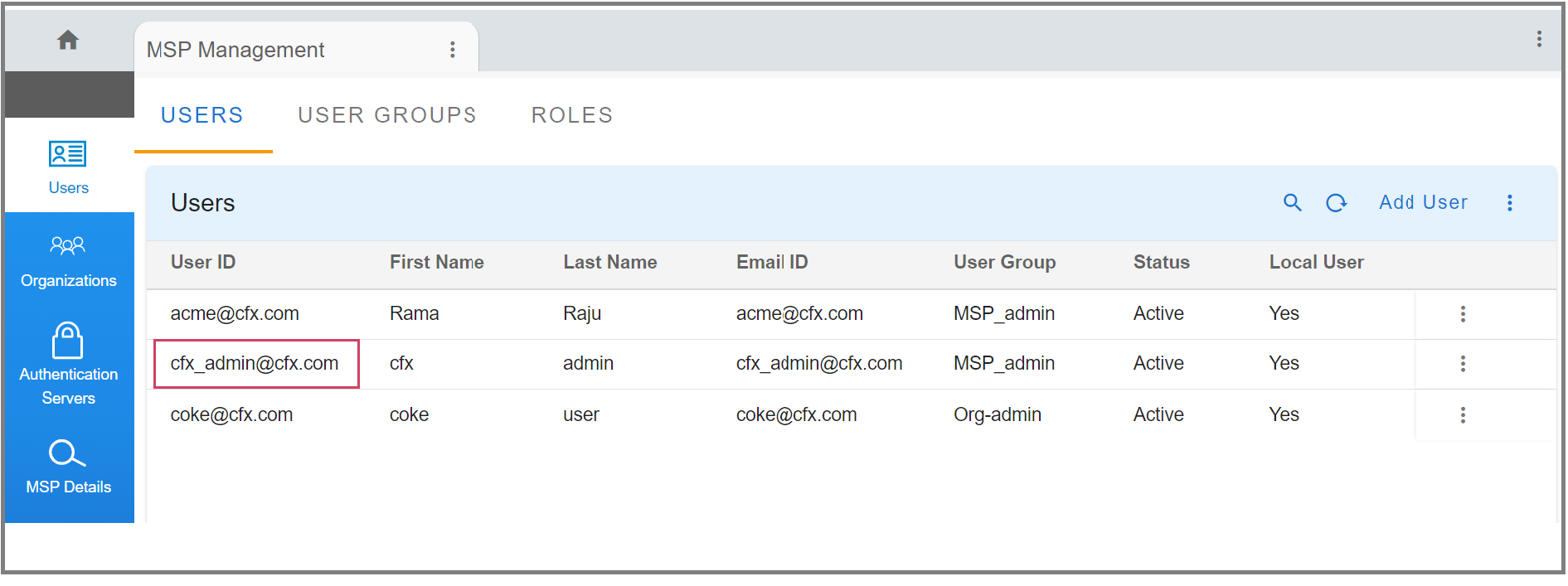Select the cfx_admin@cfx.com user ID
Image resolution: width=1568 pixels, height=586 pixels.
click(255, 363)
